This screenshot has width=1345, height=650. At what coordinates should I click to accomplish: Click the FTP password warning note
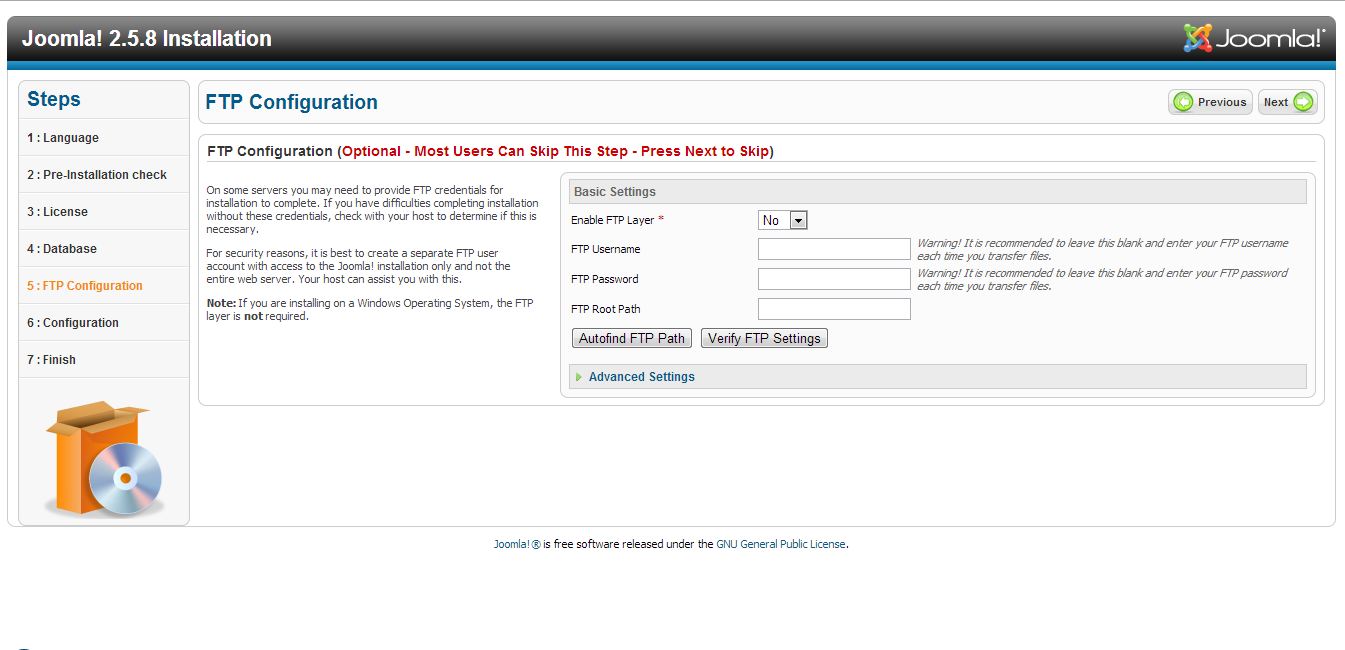tap(1102, 279)
